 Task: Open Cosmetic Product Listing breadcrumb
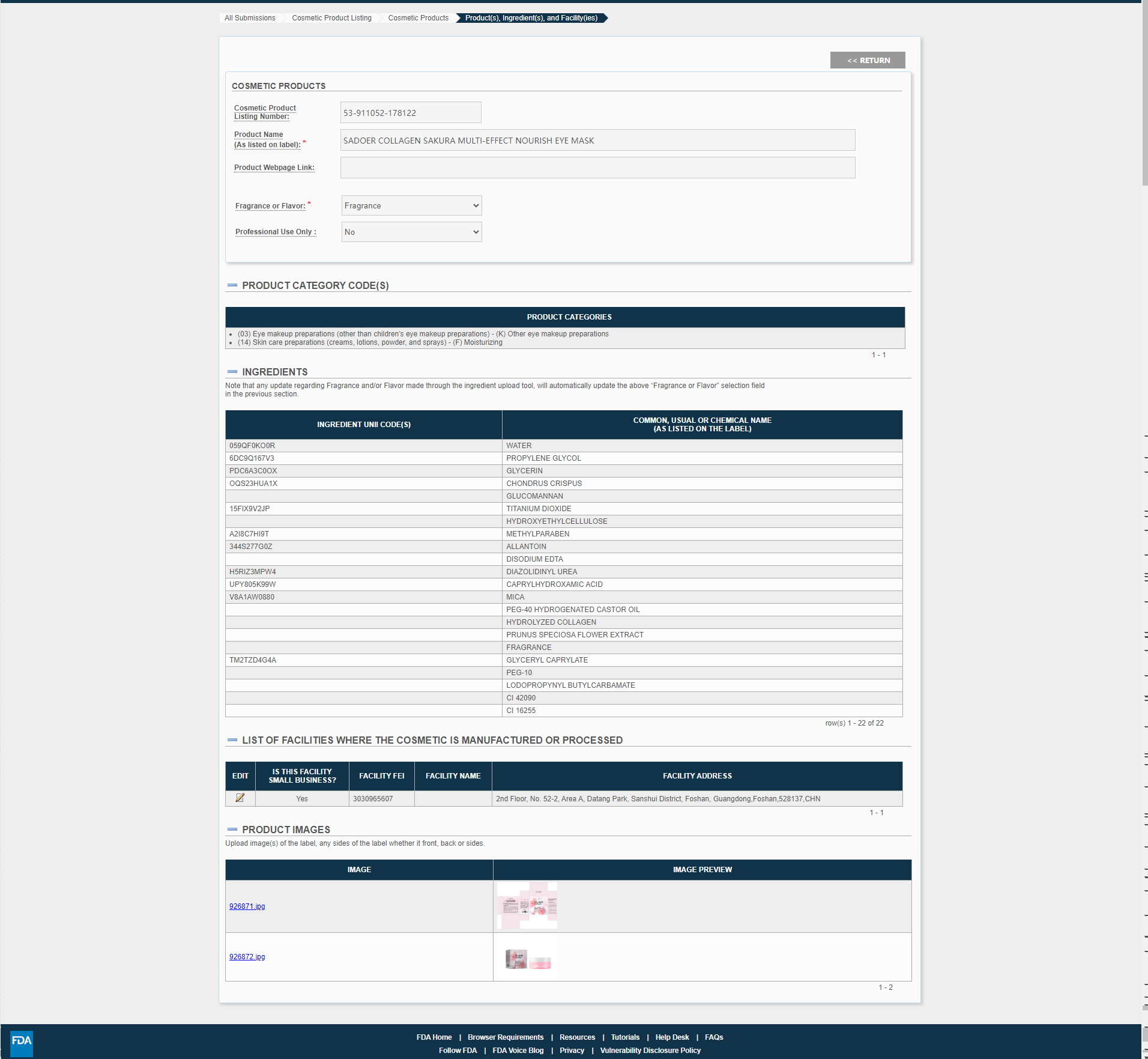(331, 18)
